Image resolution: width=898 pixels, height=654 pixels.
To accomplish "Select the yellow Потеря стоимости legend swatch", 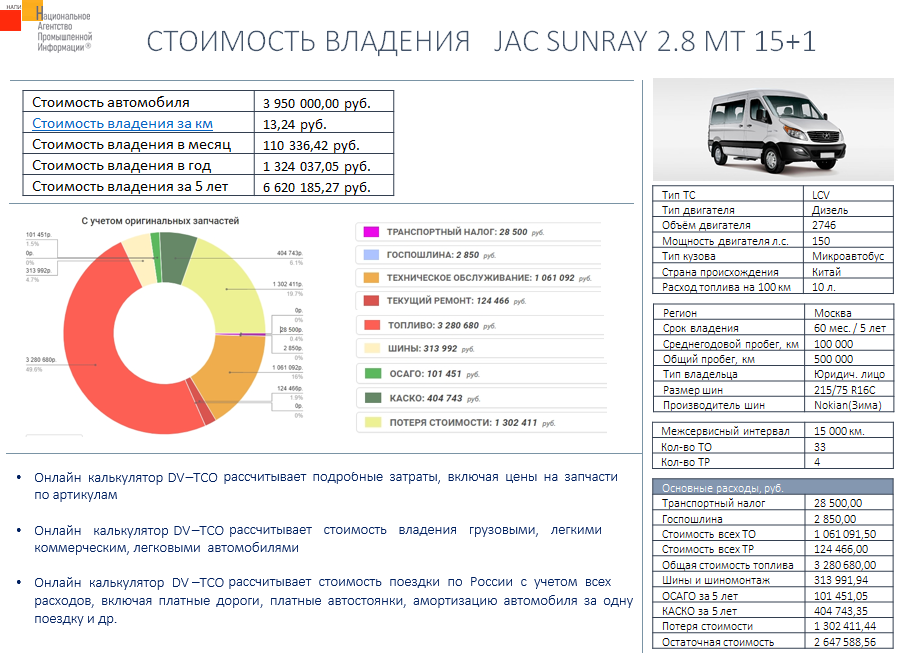I will (371, 422).
